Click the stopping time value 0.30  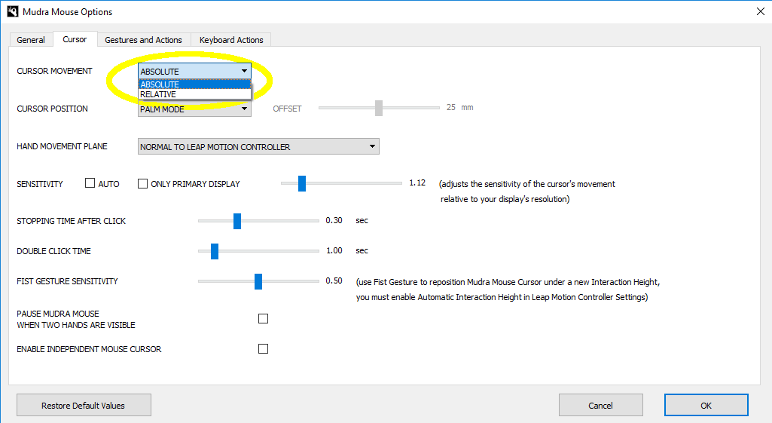click(334, 220)
